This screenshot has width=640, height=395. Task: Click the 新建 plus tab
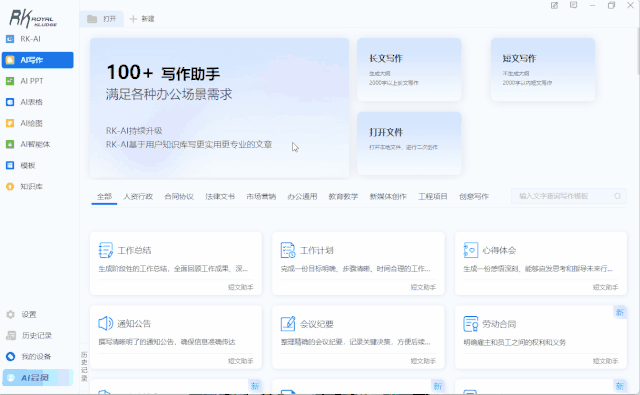point(142,19)
